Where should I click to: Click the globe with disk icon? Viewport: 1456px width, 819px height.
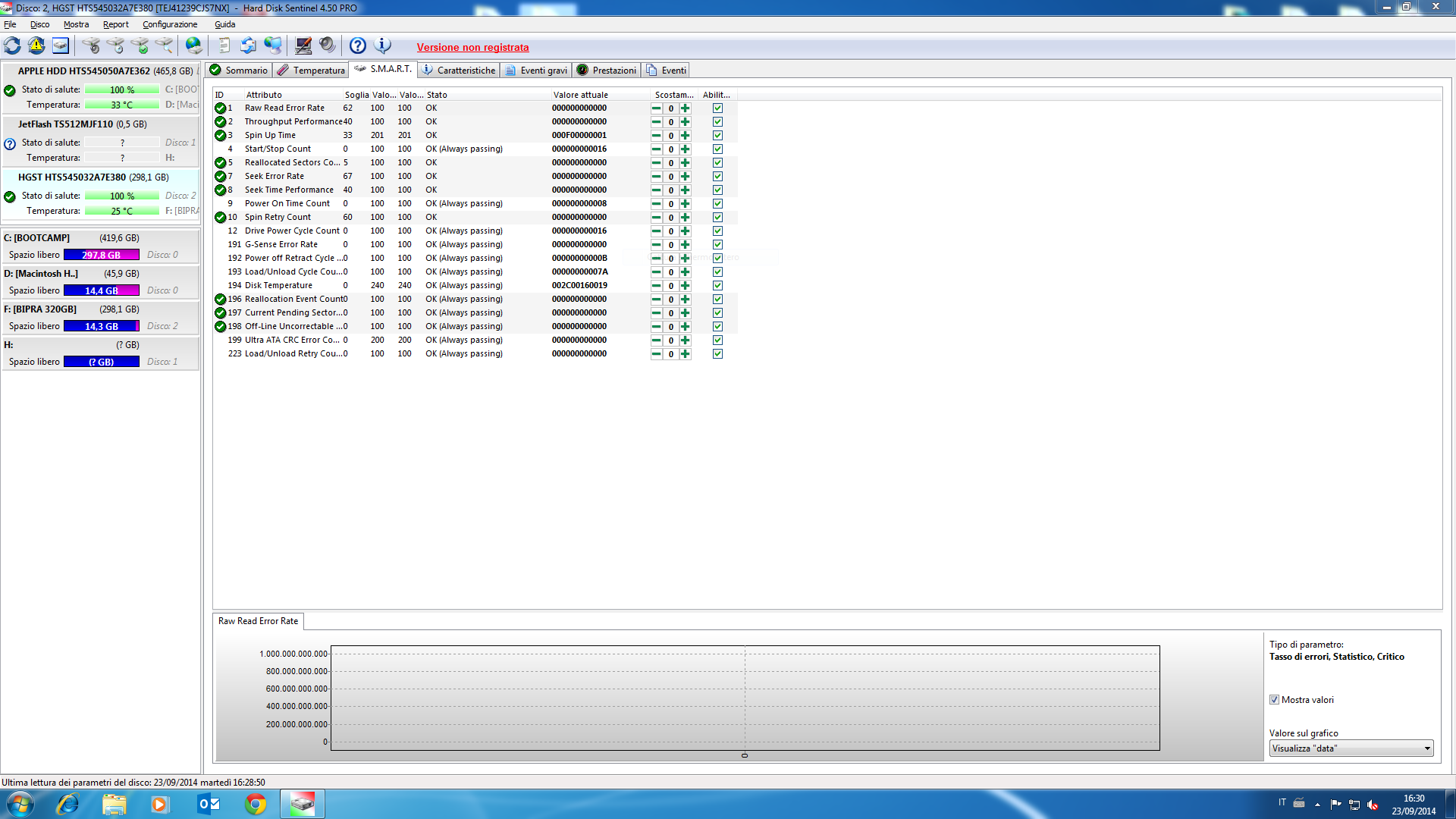194,45
